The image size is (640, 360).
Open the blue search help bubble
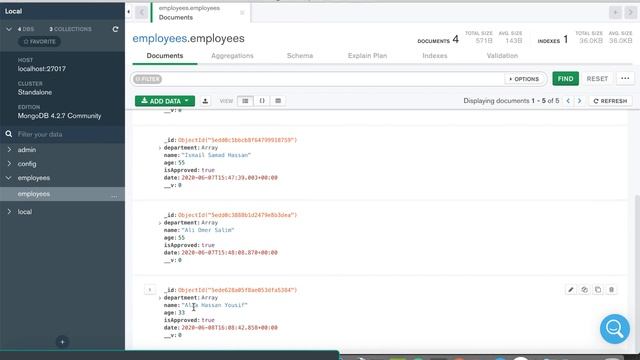point(615,329)
